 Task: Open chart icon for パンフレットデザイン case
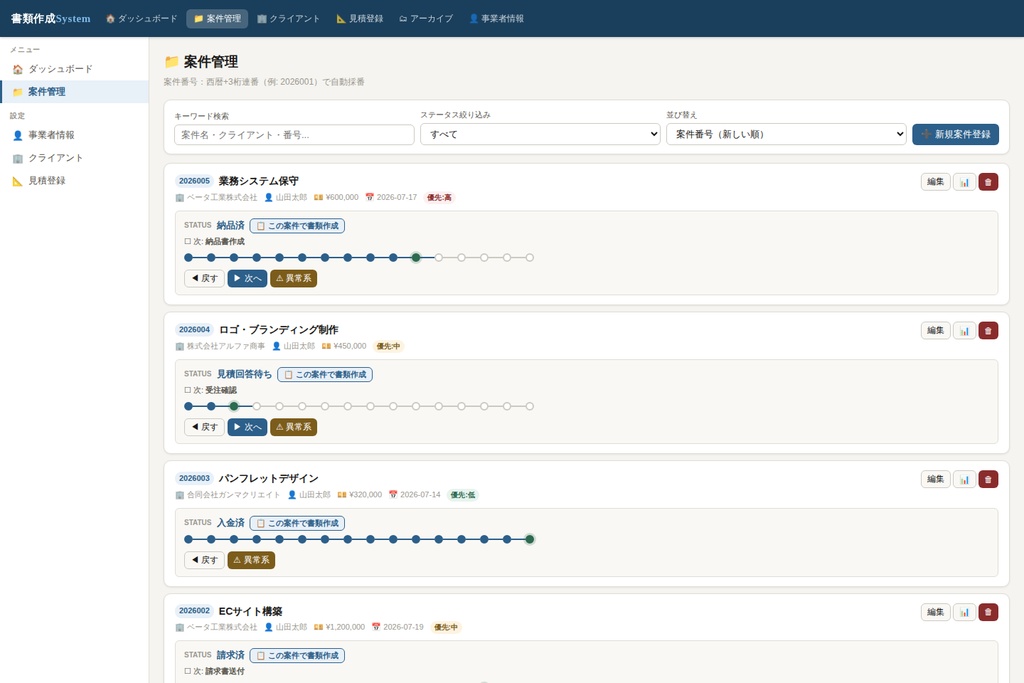coord(964,479)
